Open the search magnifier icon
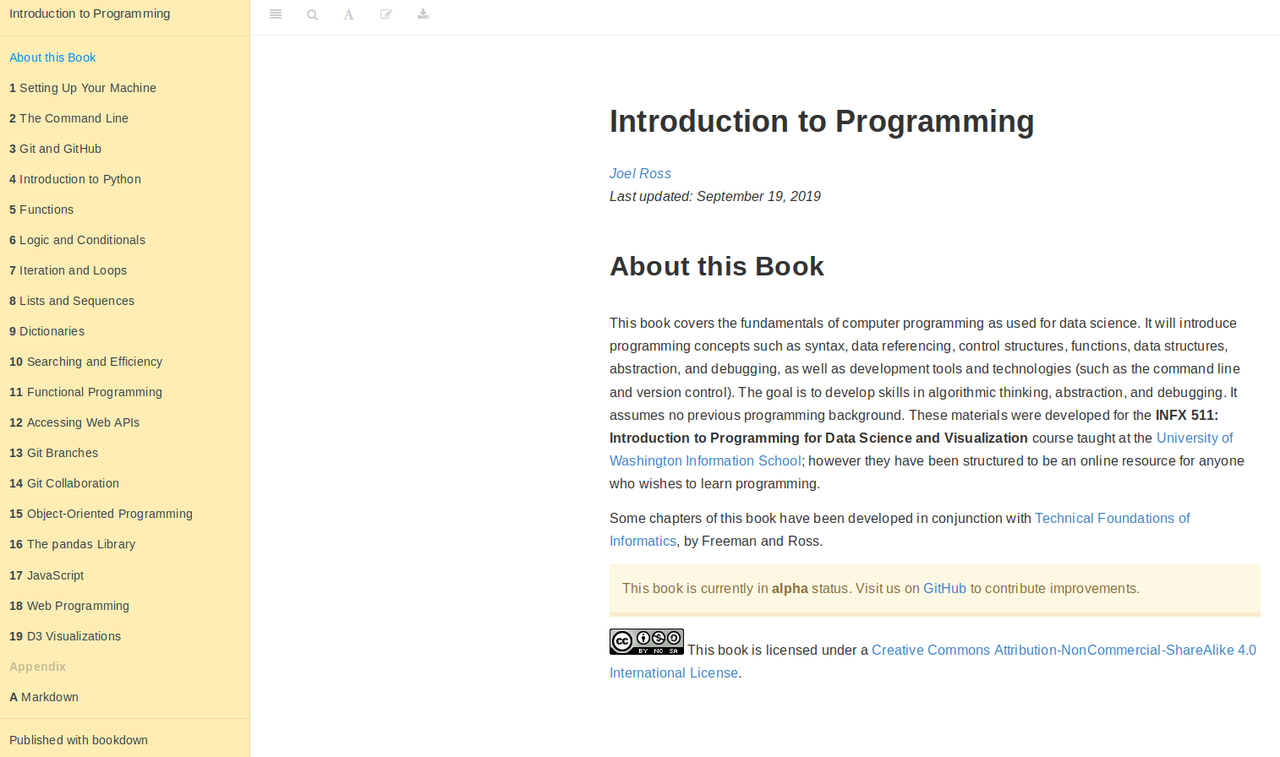Viewport: 1280px width, 757px height. [x=313, y=15]
